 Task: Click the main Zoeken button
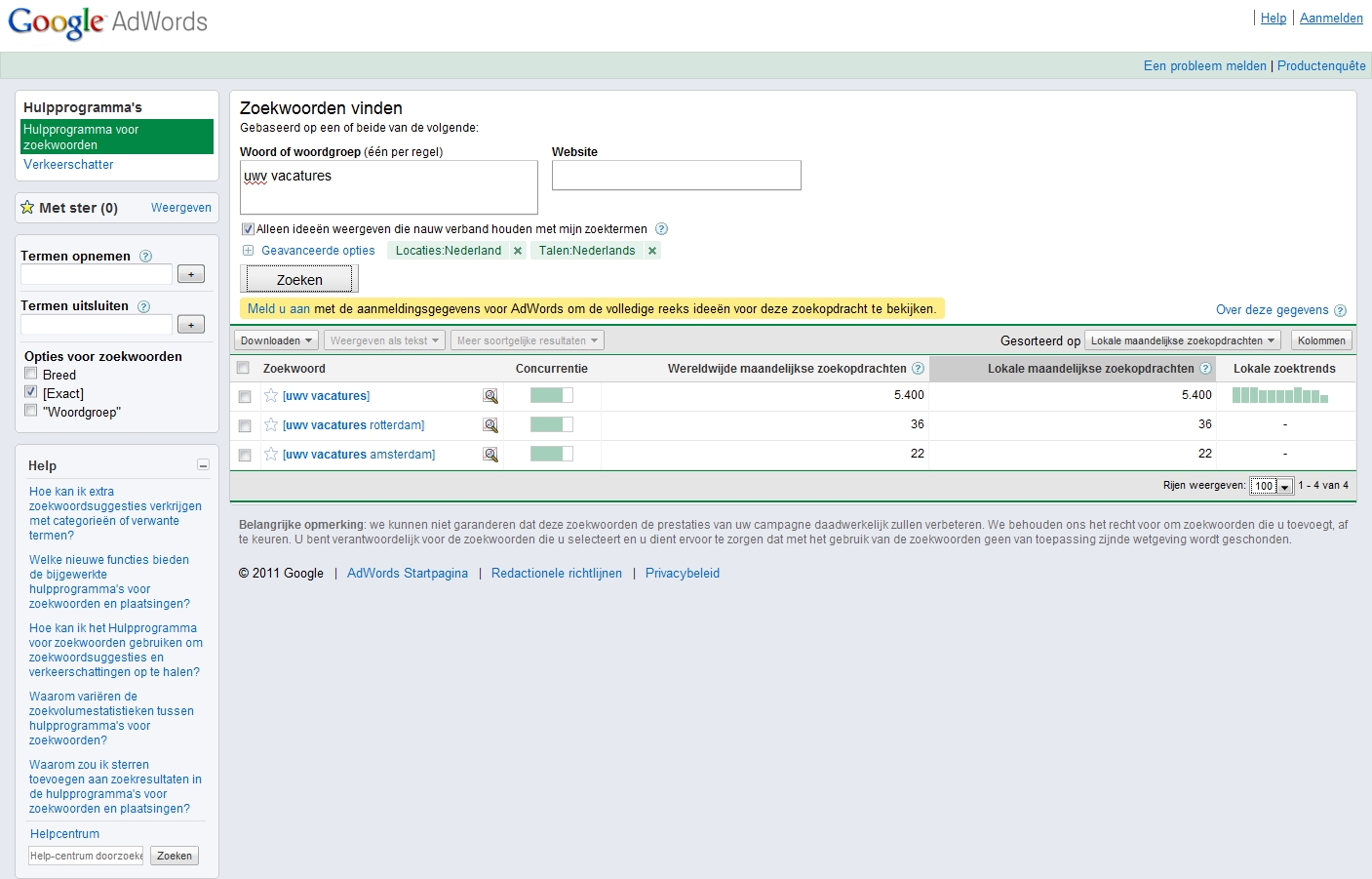point(299,279)
